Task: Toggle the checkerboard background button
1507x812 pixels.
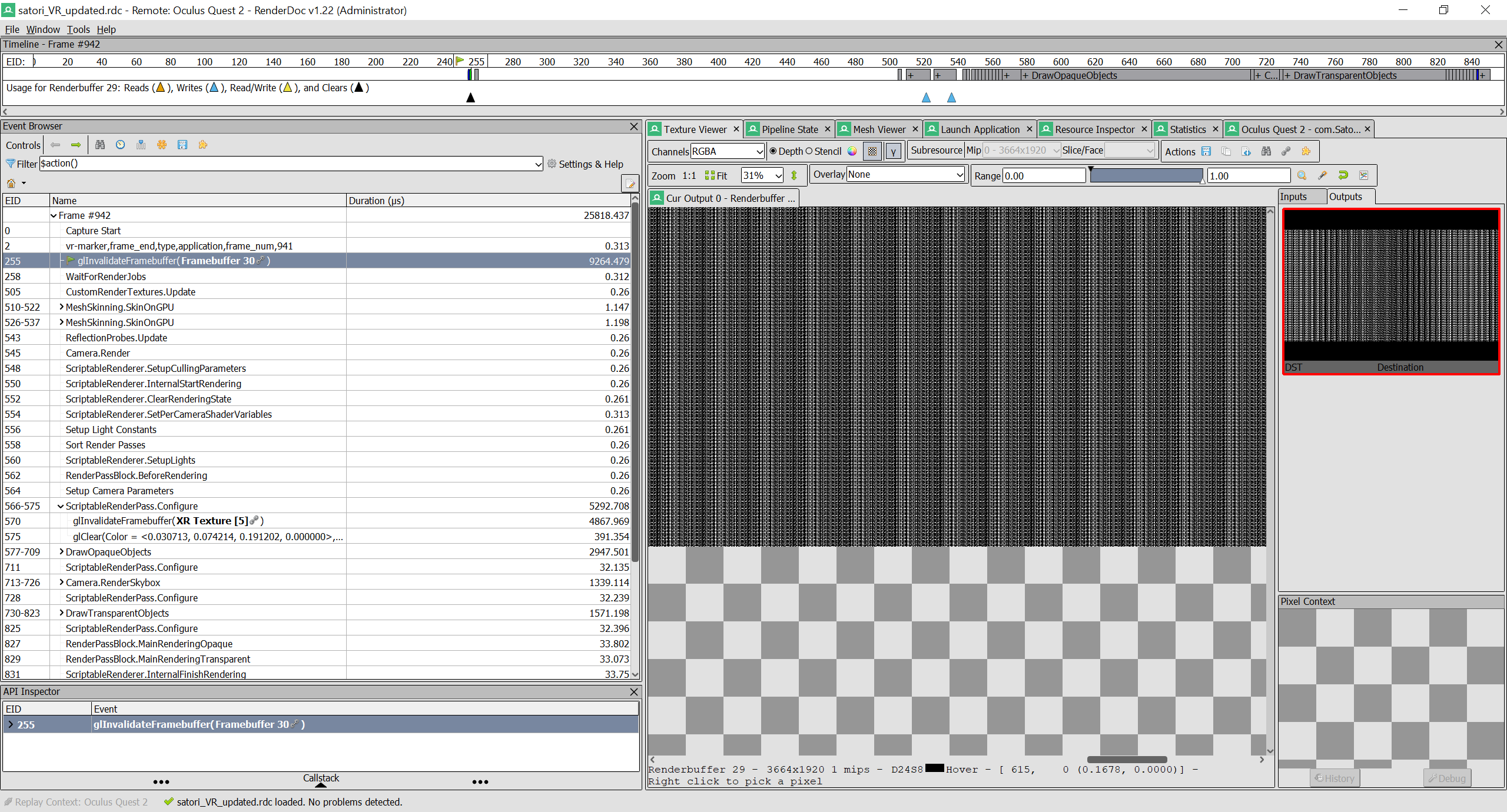Action: pos(872,151)
